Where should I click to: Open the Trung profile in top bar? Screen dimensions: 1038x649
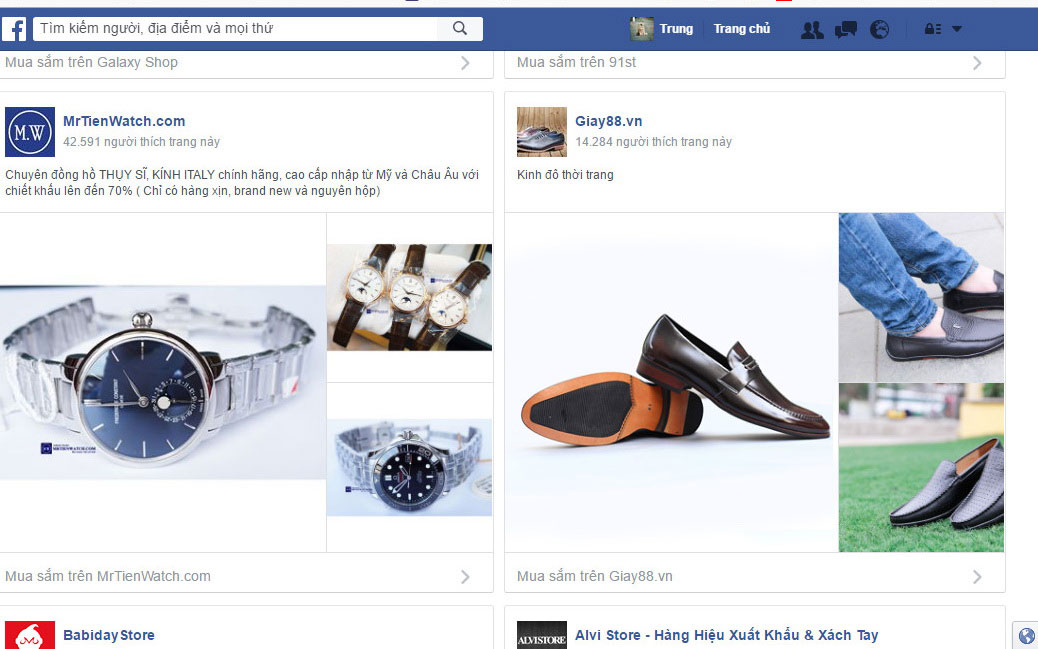pos(662,29)
